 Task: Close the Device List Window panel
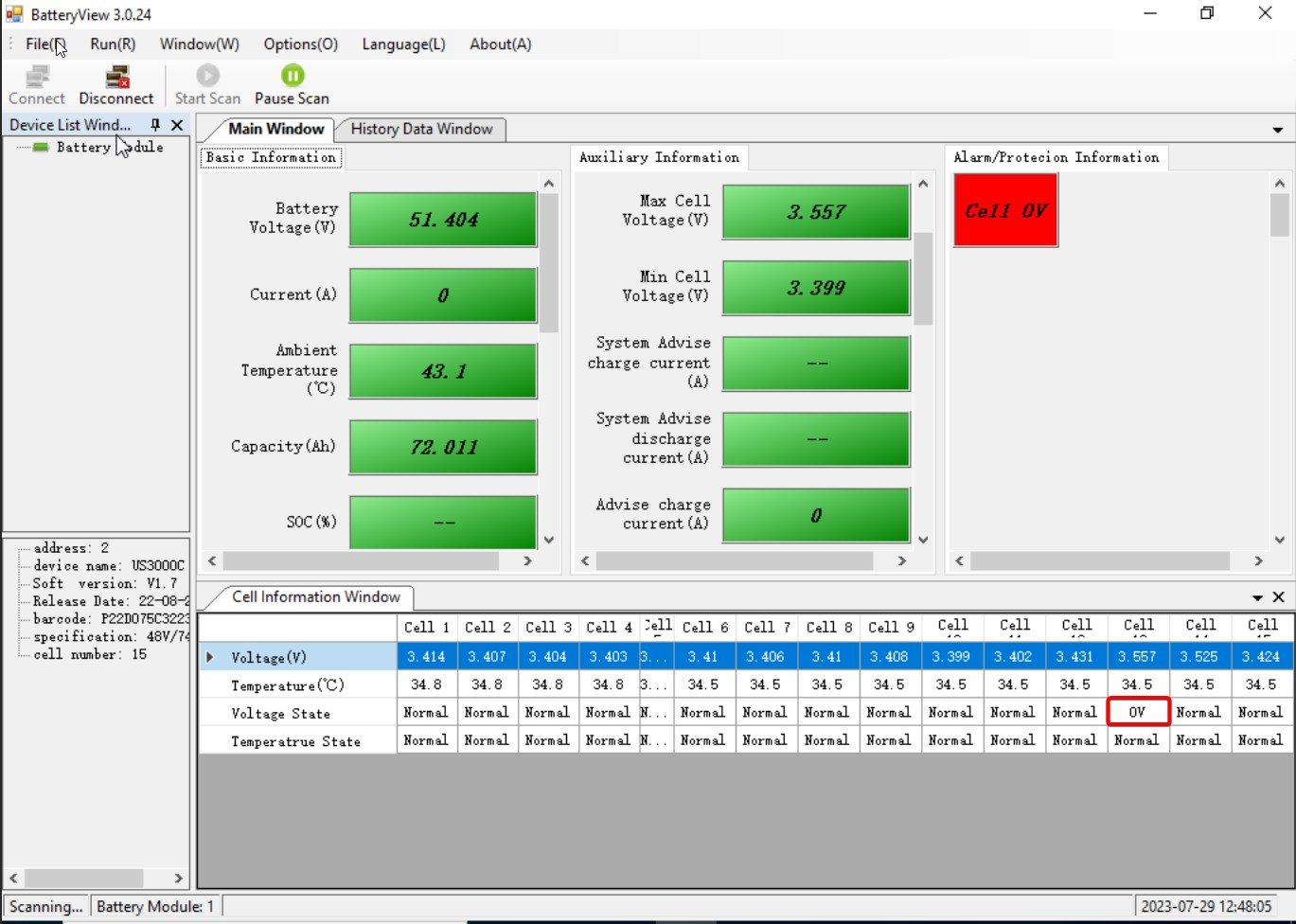(177, 125)
